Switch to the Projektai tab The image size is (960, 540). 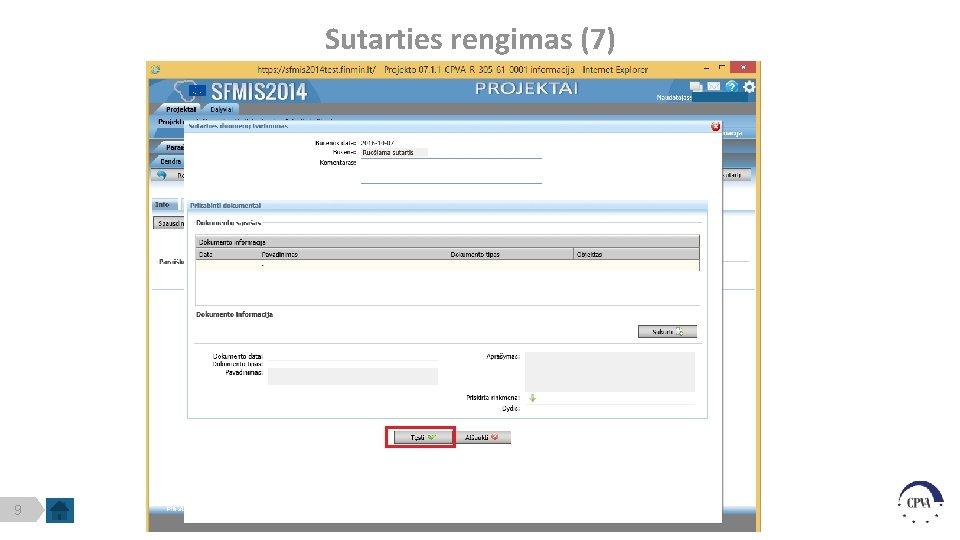(181, 109)
